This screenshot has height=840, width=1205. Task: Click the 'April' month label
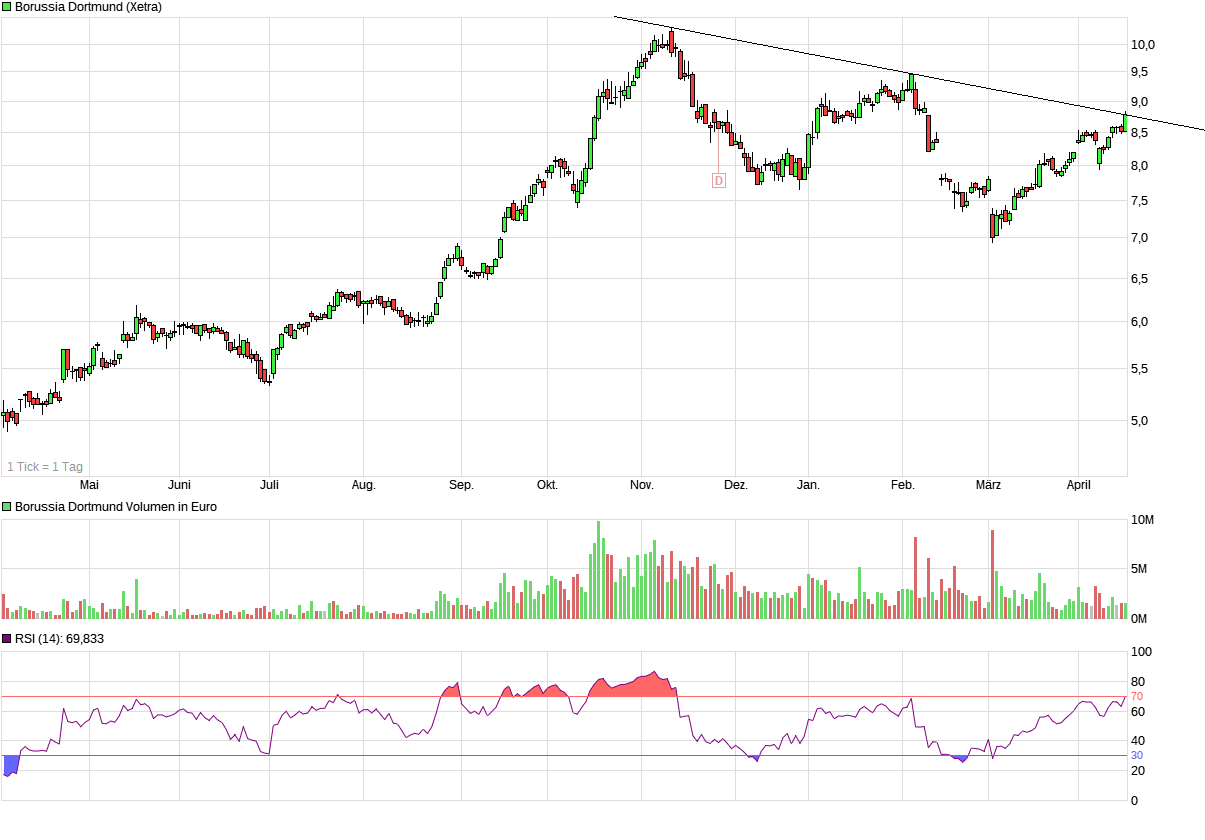click(x=1078, y=485)
